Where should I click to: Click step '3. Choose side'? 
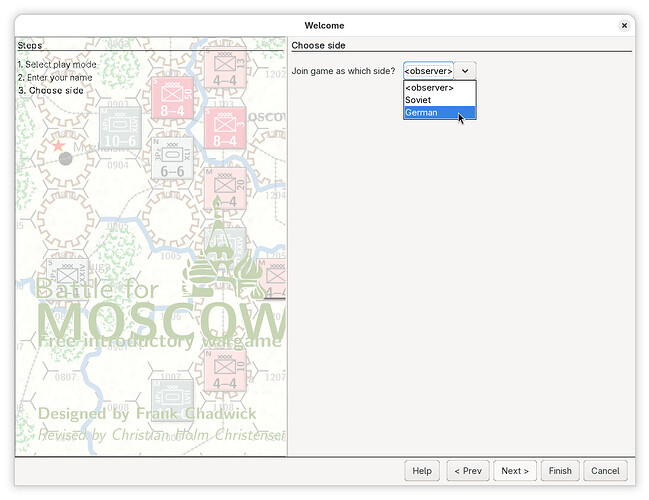pyautogui.click(x=50, y=90)
